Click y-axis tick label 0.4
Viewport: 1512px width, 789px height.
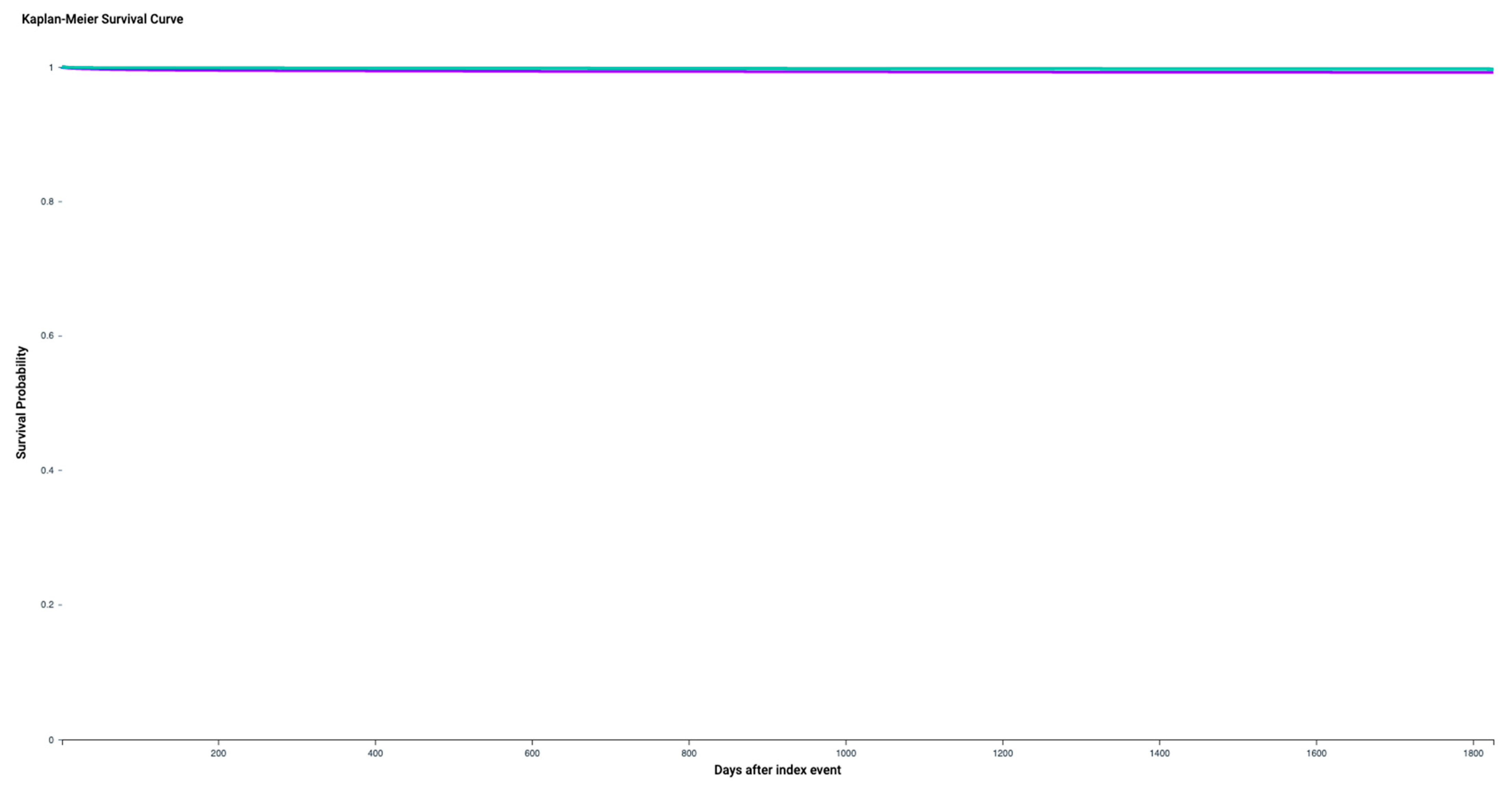[47, 470]
